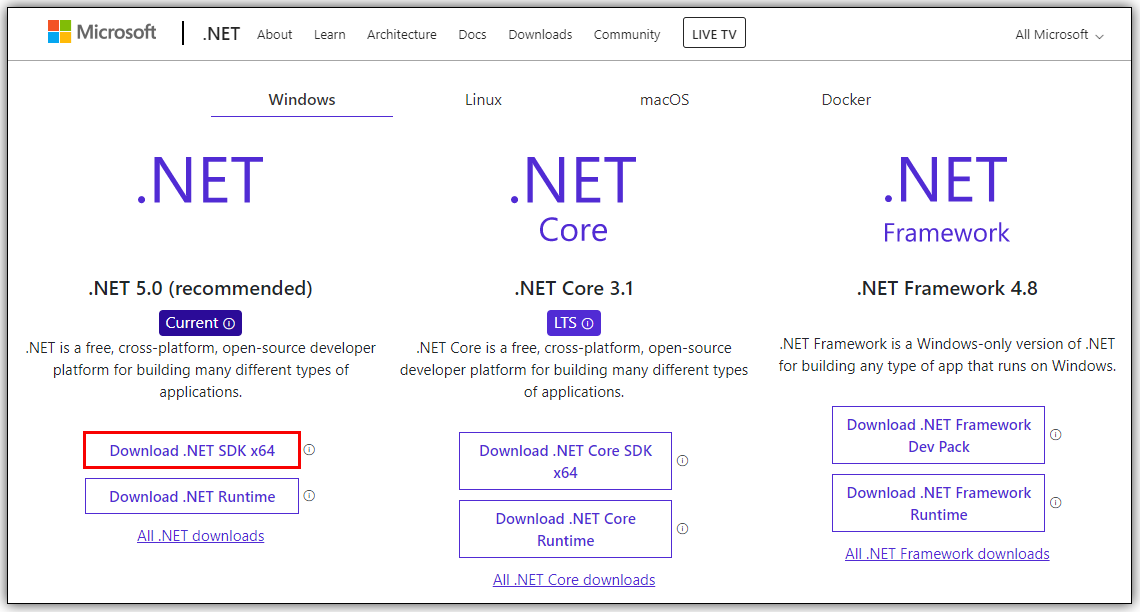Viewport: 1140px width, 612px height.
Task: Open the All .NET Framework downloads link
Action: click(947, 554)
